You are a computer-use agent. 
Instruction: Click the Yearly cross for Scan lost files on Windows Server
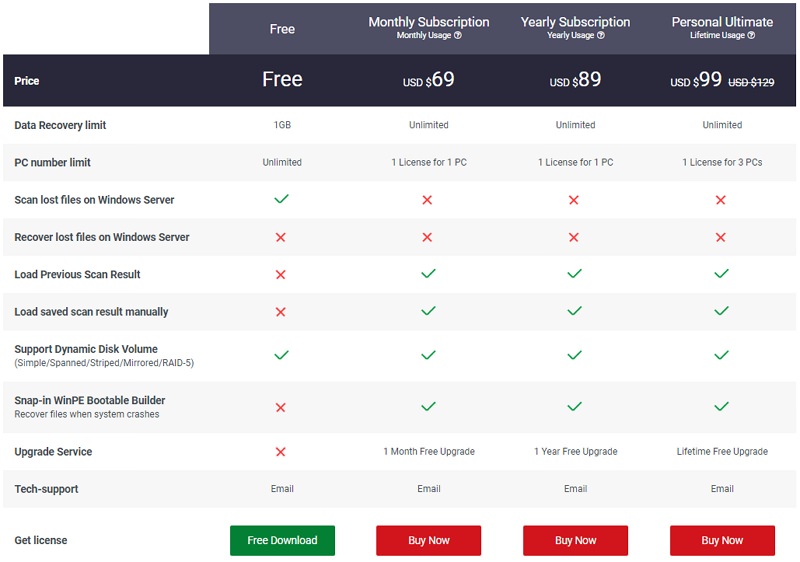pos(573,200)
